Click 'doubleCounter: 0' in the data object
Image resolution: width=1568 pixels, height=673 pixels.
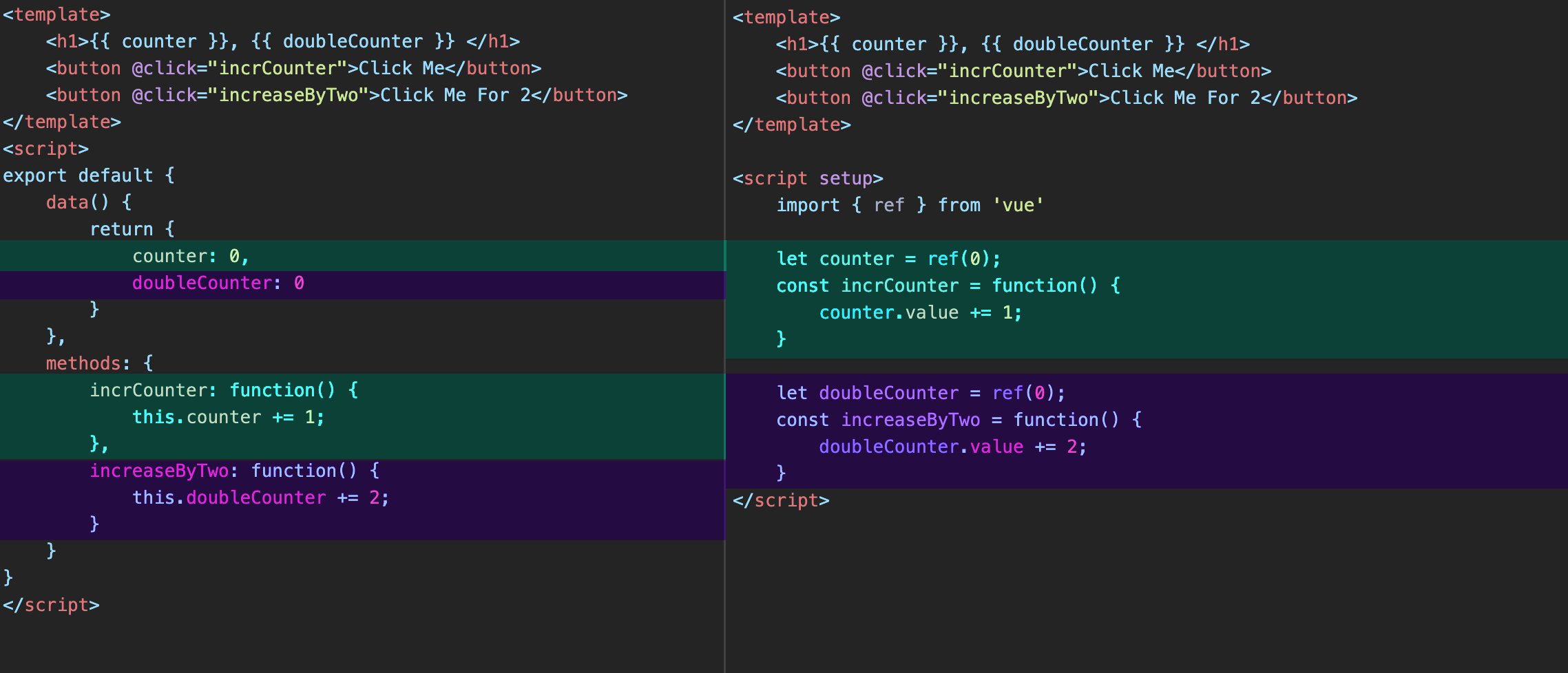[218, 283]
